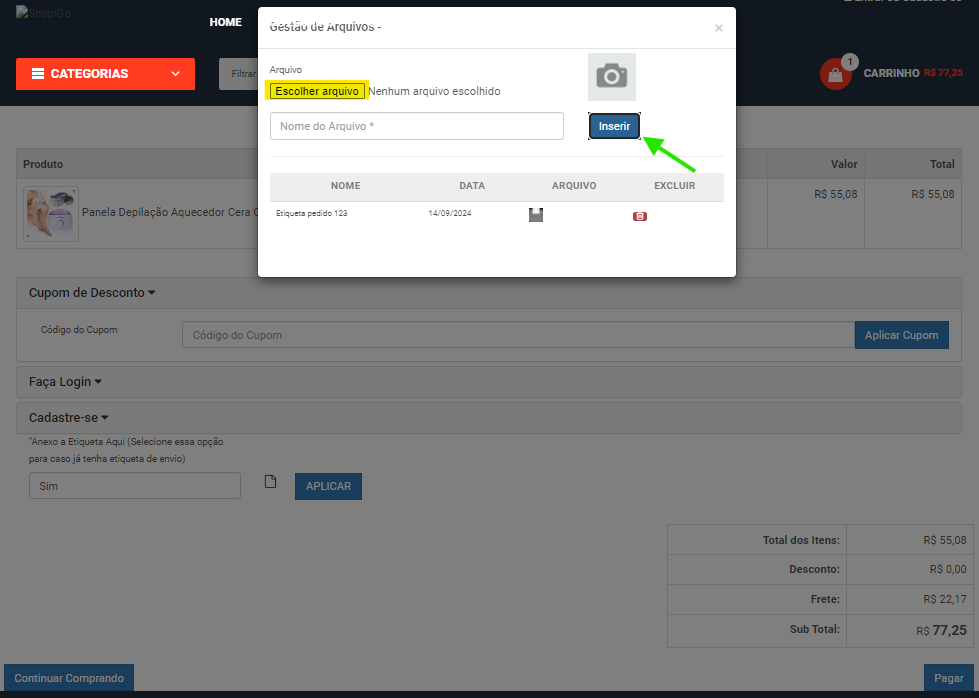Viewport: 979px width, 698px height.
Task: Go to the HOME menu item
Action: 225,22
